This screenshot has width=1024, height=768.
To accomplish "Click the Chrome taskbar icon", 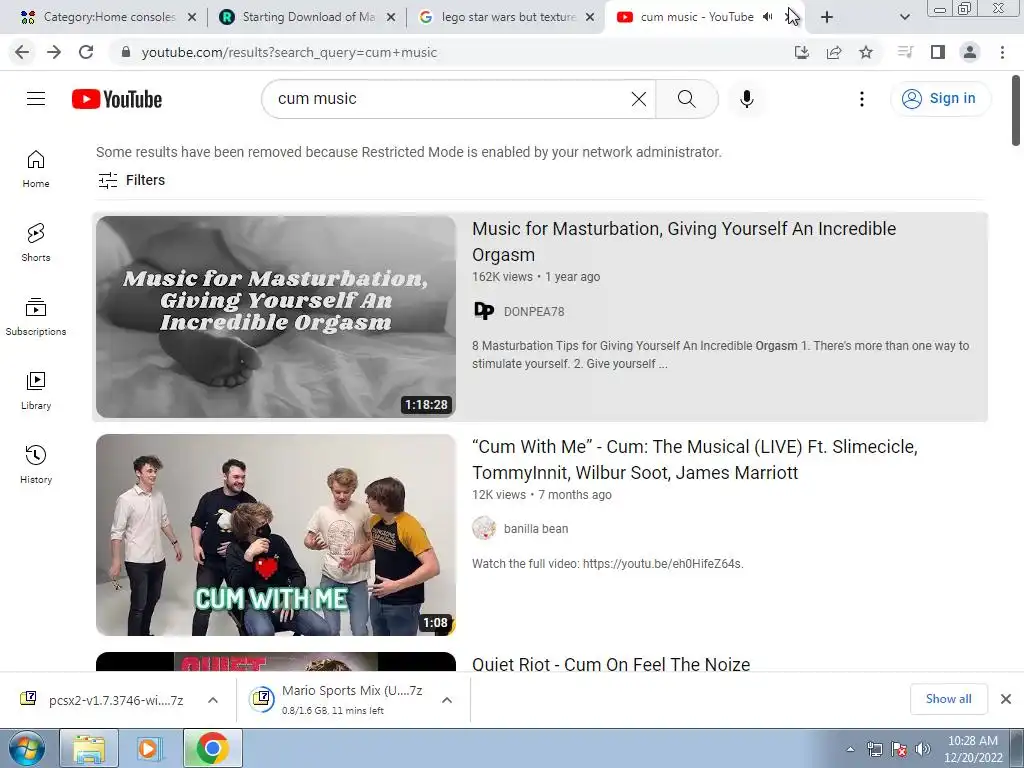I will coord(212,749).
